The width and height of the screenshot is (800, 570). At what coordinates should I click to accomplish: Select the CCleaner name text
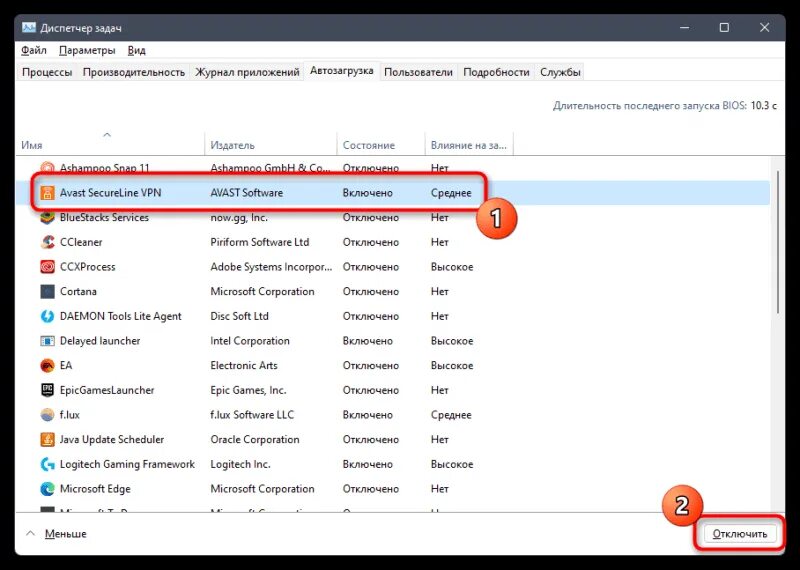tap(81, 242)
